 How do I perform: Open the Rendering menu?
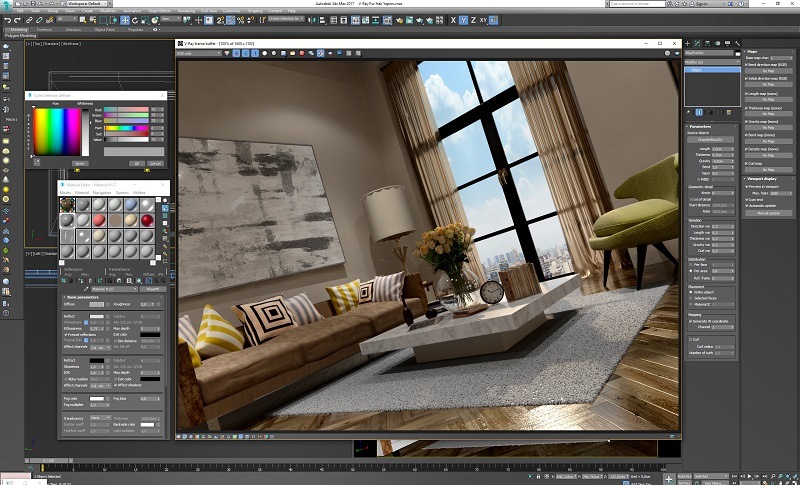(x=184, y=10)
